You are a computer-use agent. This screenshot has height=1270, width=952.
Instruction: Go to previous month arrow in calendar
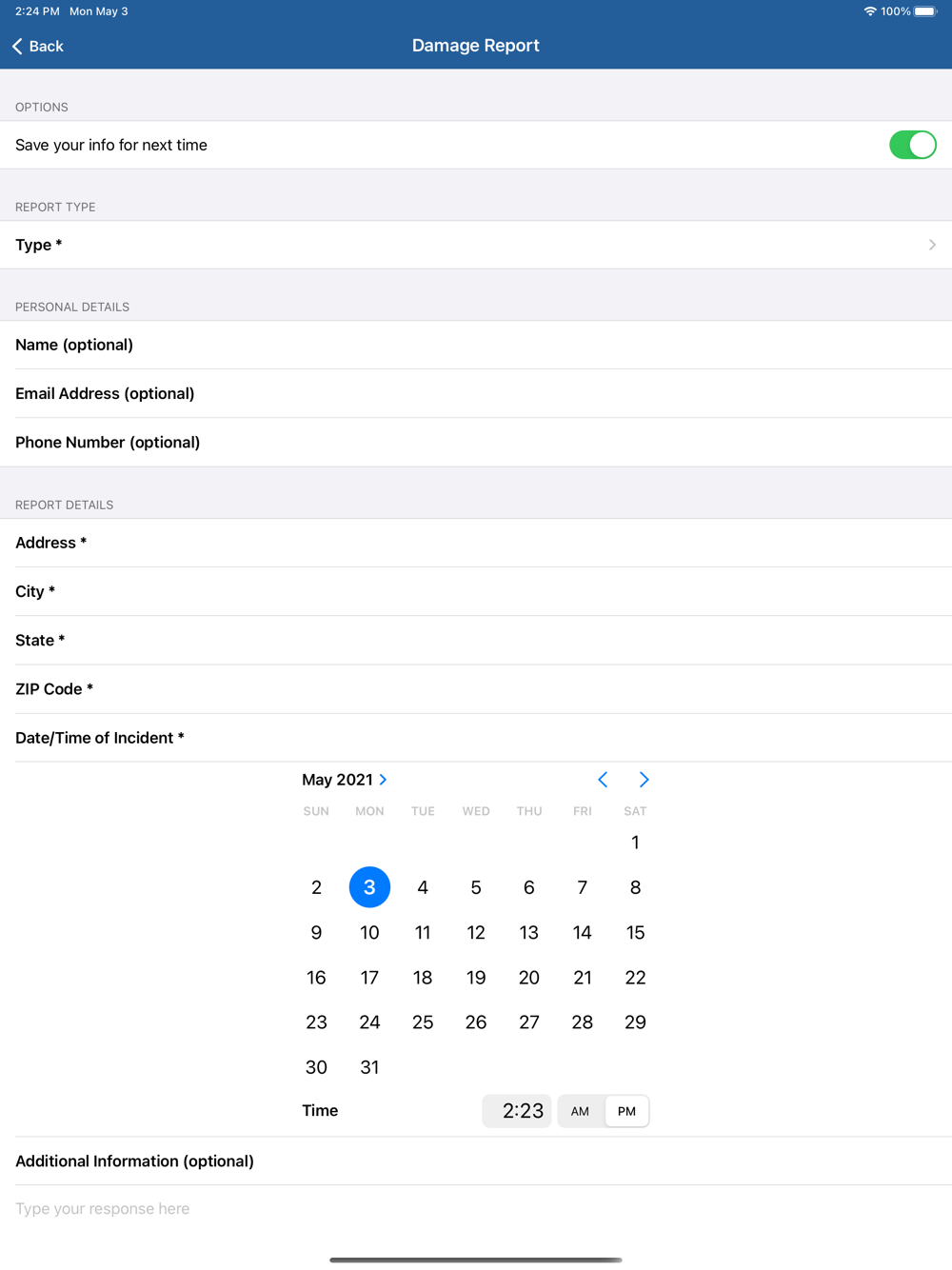603,780
